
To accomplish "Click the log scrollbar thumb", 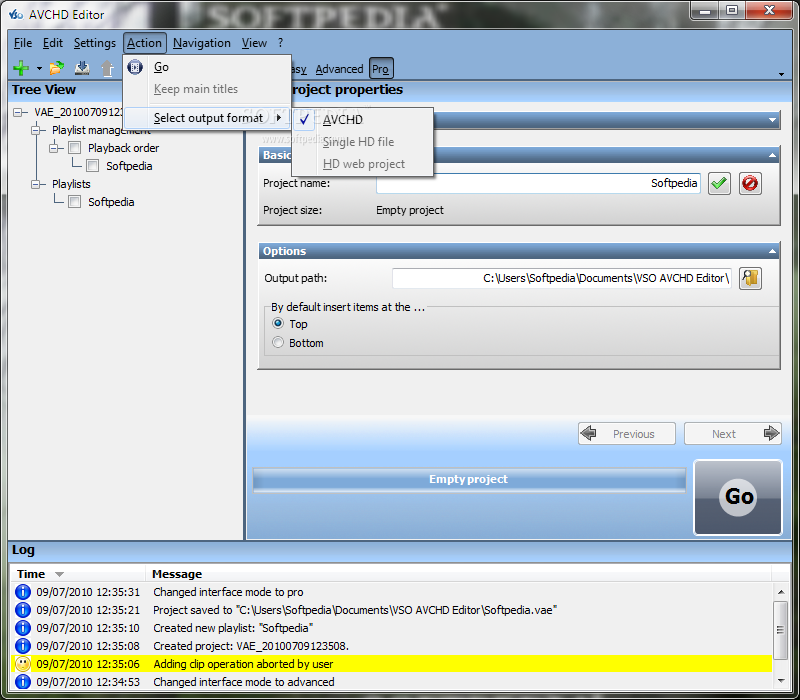I will point(781,630).
